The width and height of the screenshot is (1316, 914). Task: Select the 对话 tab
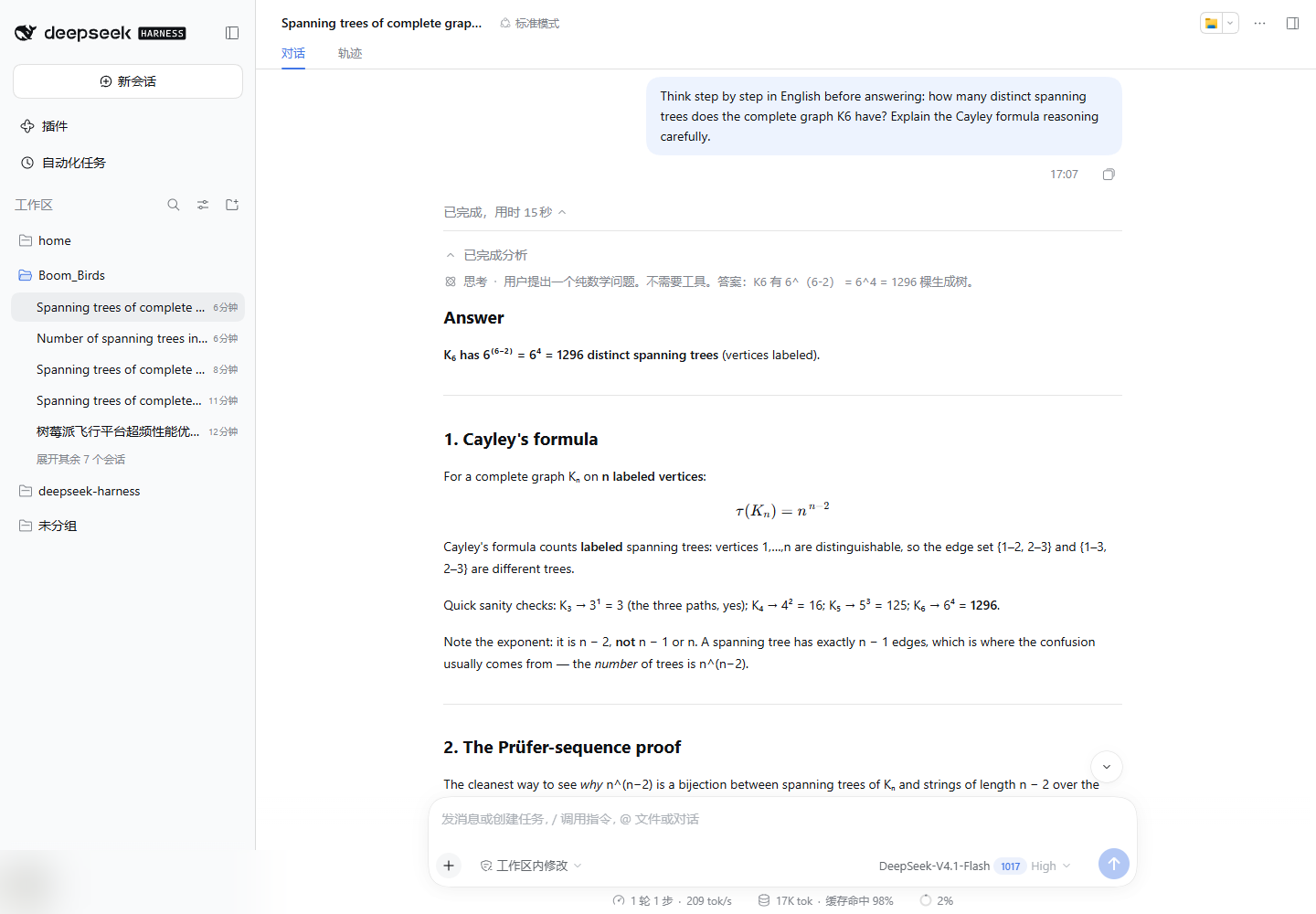[293, 53]
